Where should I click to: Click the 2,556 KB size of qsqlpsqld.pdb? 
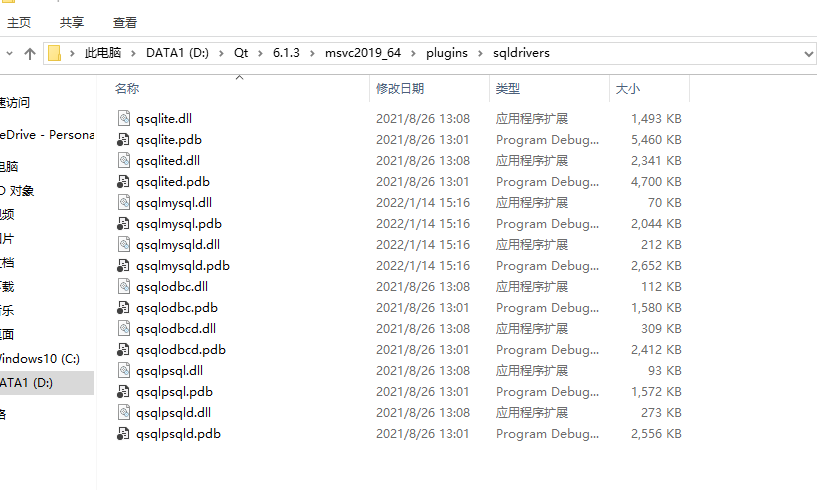pos(656,434)
